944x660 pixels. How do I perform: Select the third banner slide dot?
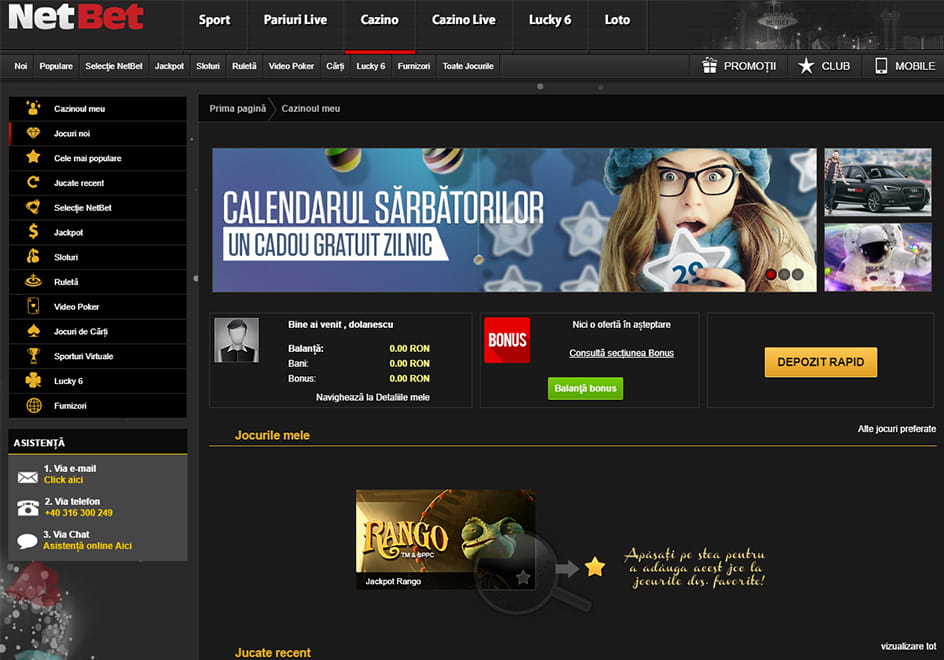(x=798, y=275)
